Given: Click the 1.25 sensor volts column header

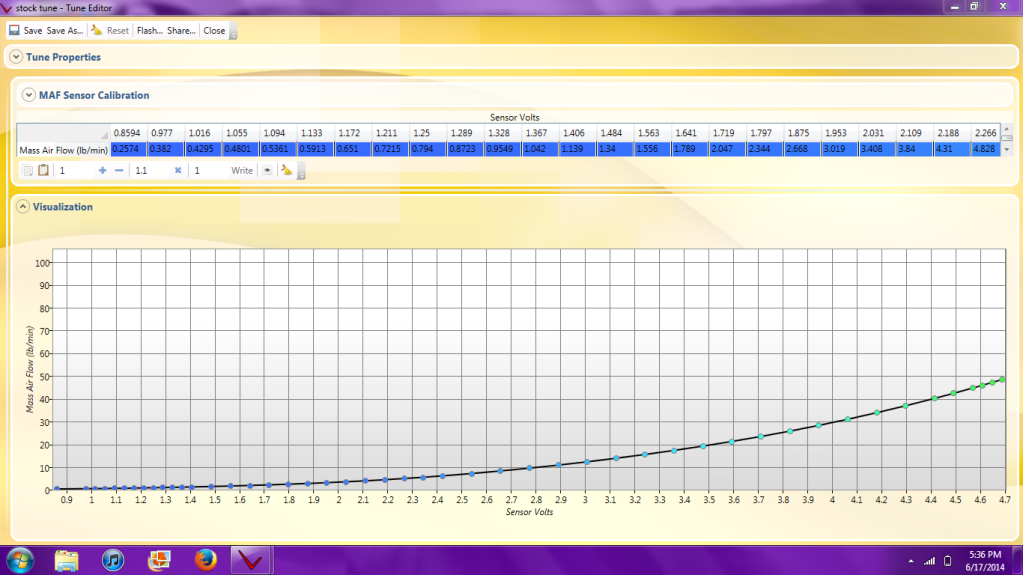Looking at the screenshot, I should coord(428,132).
